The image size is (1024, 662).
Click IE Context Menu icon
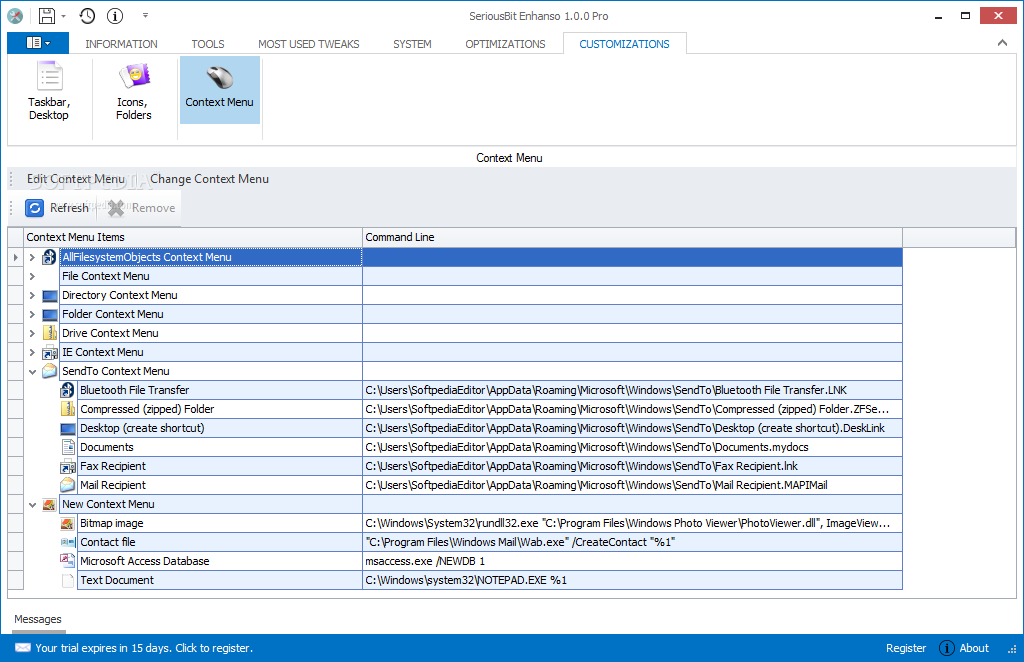point(50,353)
